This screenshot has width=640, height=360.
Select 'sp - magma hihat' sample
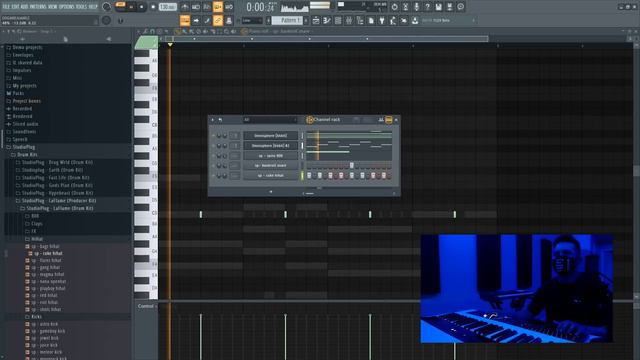pos(48,274)
